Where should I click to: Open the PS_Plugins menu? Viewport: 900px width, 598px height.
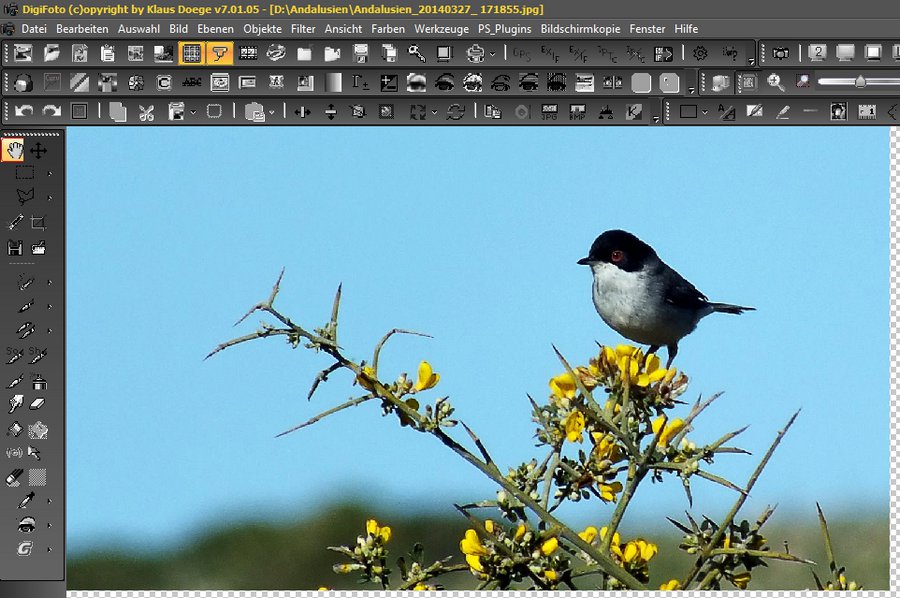tap(504, 29)
